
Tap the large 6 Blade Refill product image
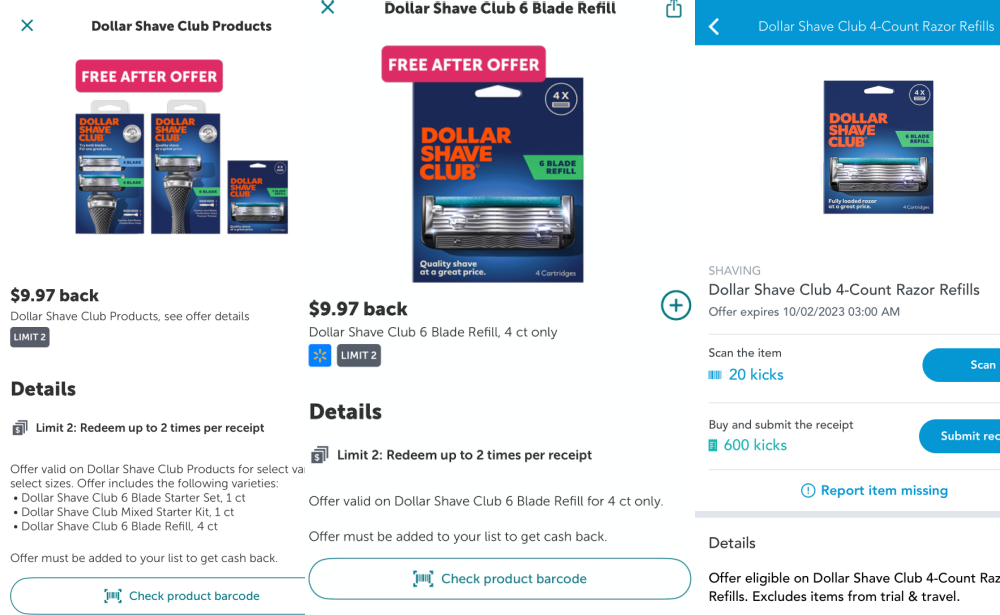tap(497, 180)
